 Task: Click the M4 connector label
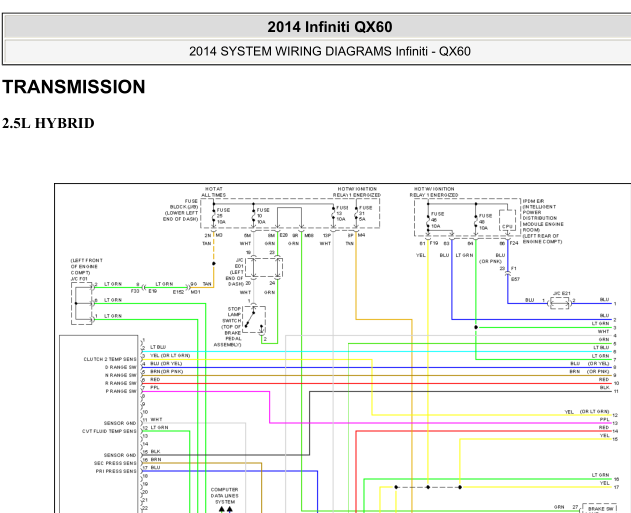tap(361, 235)
